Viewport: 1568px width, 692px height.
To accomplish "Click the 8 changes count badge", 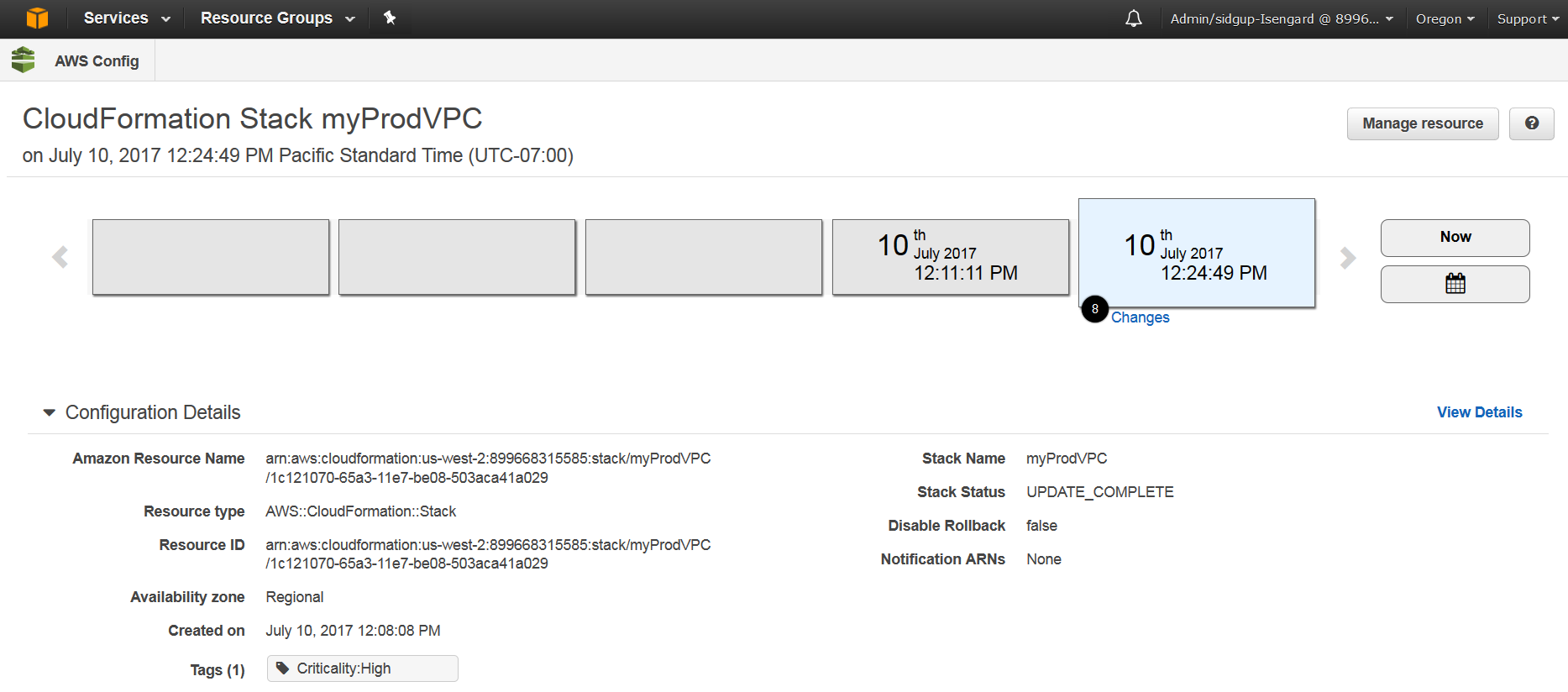I will tap(1094, 309).
